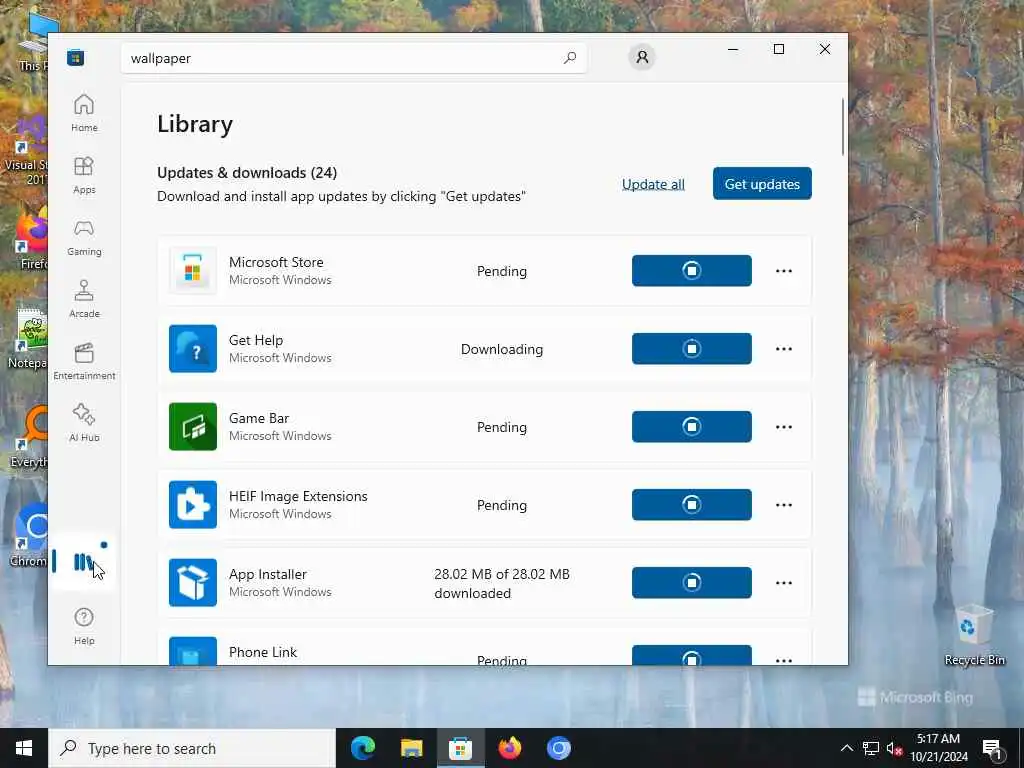
Task: Click the Microsoft Store app icon
Action: [193, 270]
